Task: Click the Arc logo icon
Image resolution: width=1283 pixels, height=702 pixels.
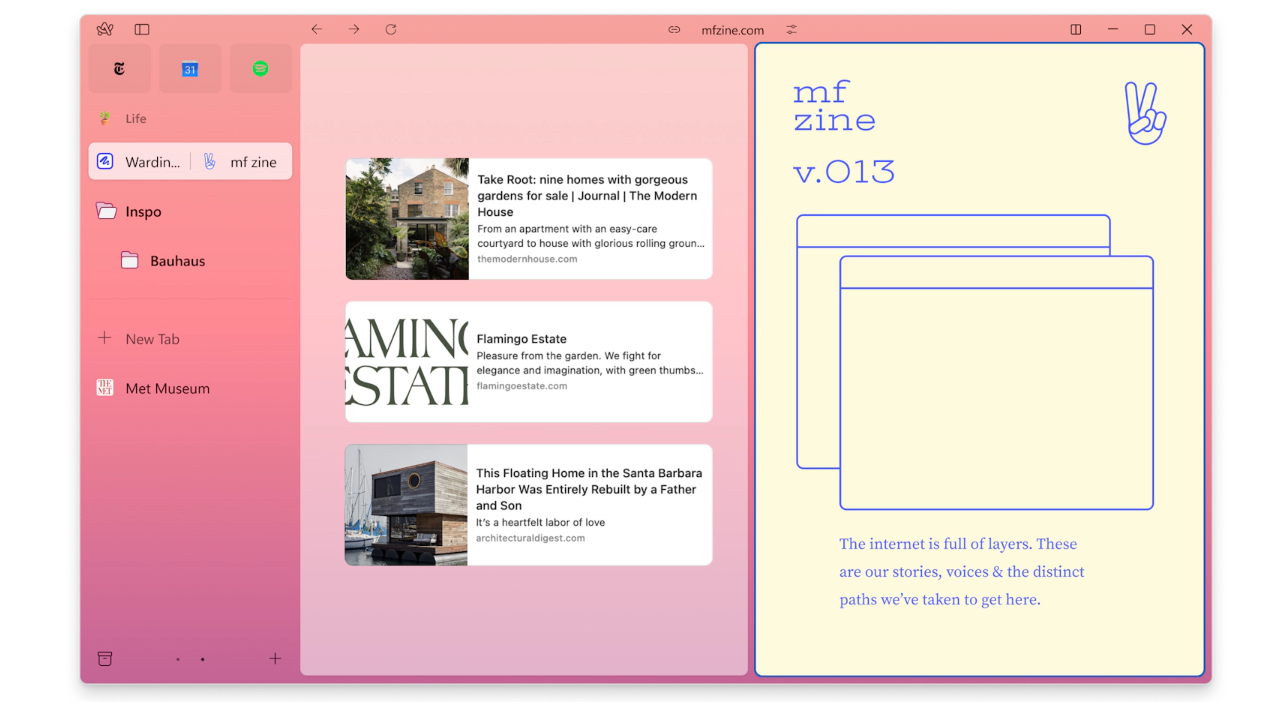Action: click(105, 30)
